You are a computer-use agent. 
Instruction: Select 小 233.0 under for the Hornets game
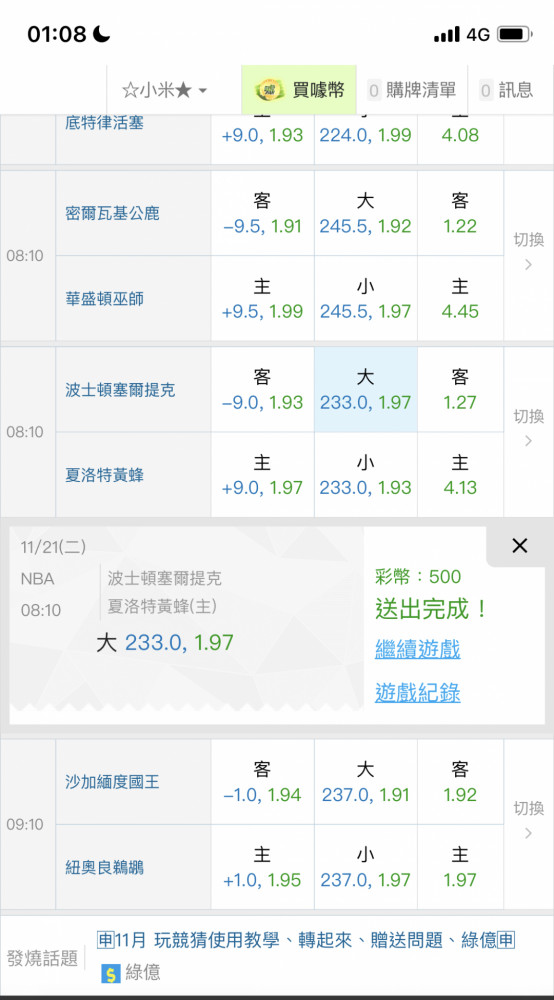[365, 475]
